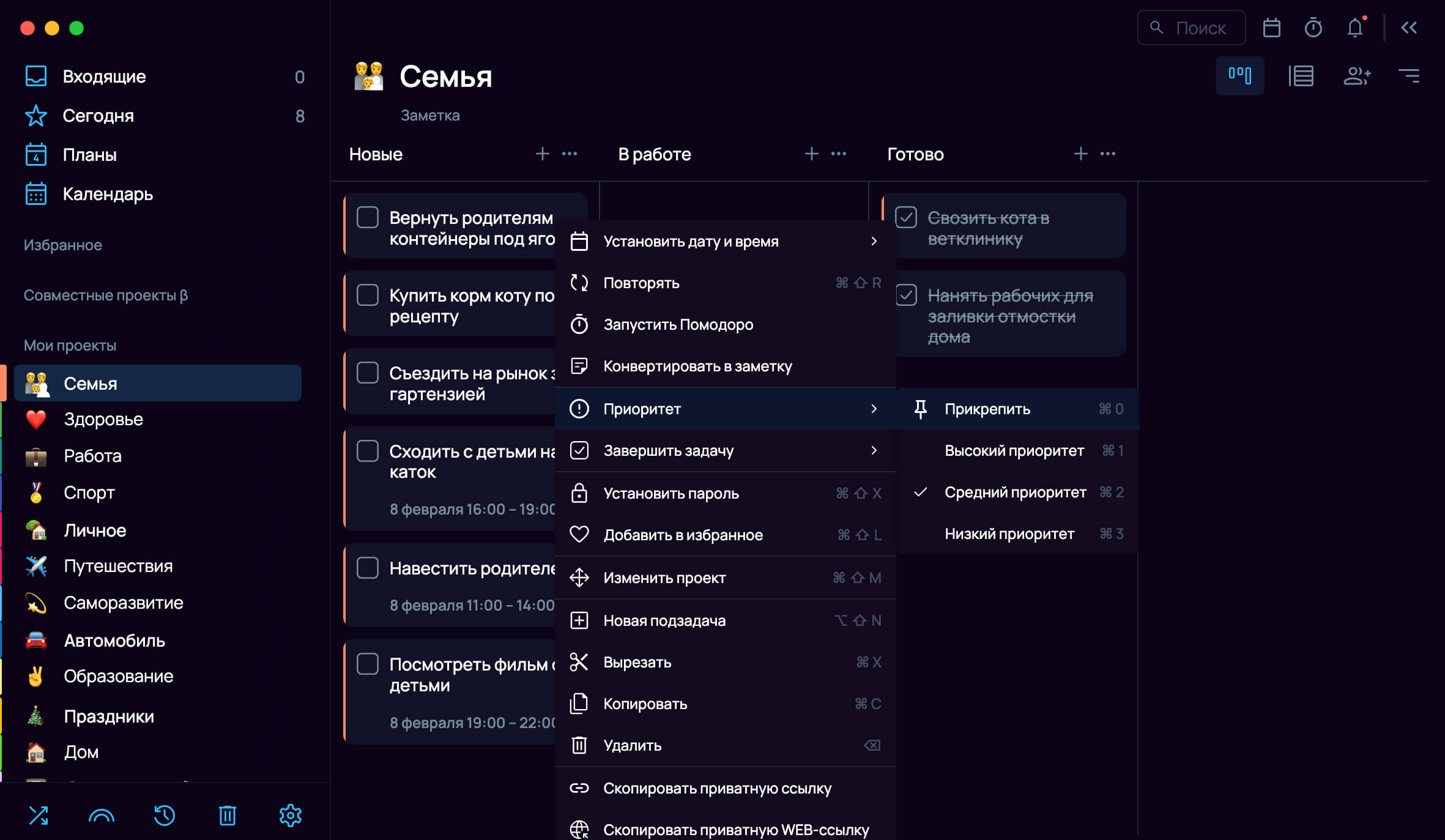Check off "Купить корм коту по рецепту" task
1445x840 pixels.
pyautogui.click(x=368, y=295)
